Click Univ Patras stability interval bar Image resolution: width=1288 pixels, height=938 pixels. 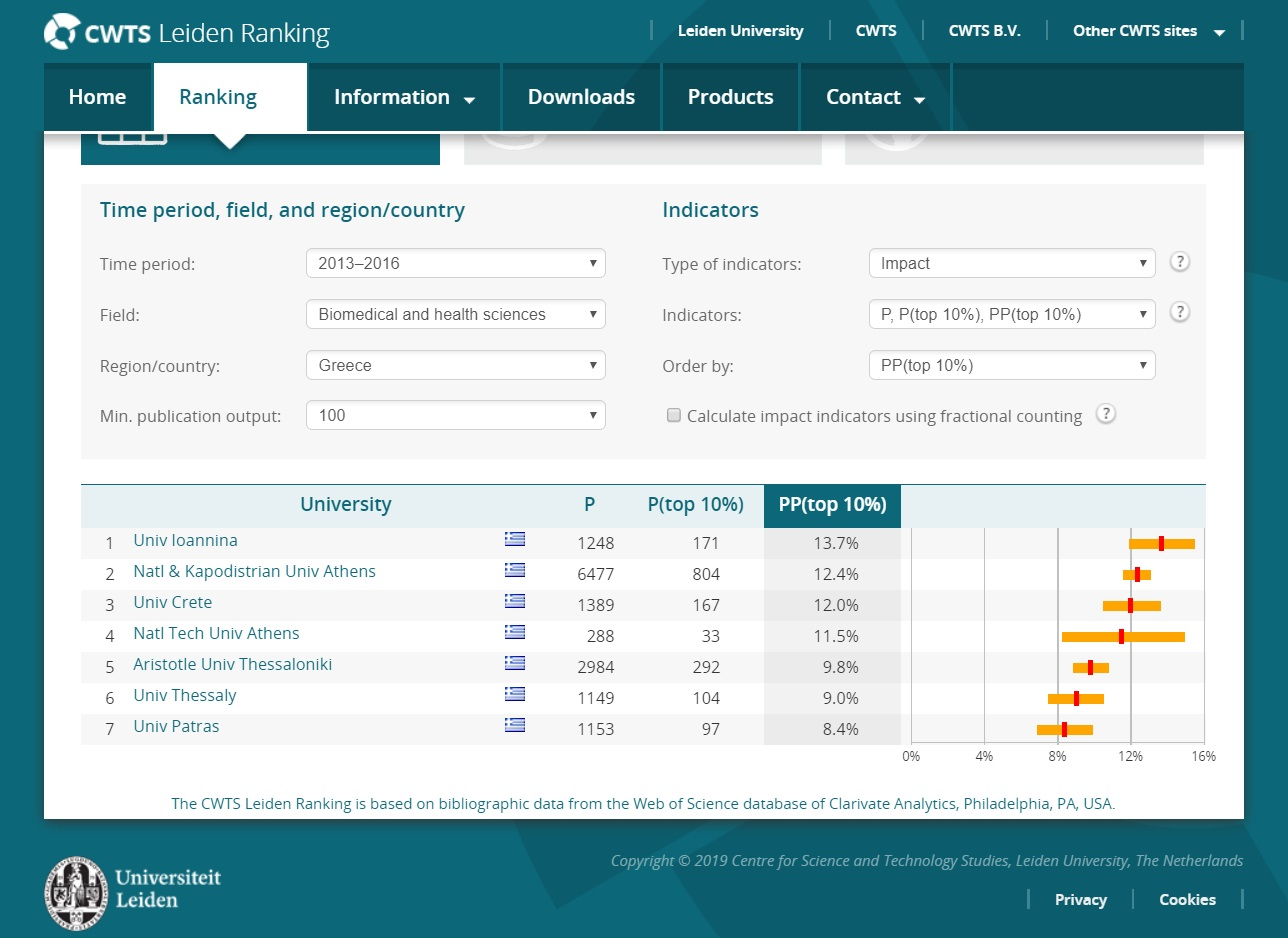pos(1065,729)
